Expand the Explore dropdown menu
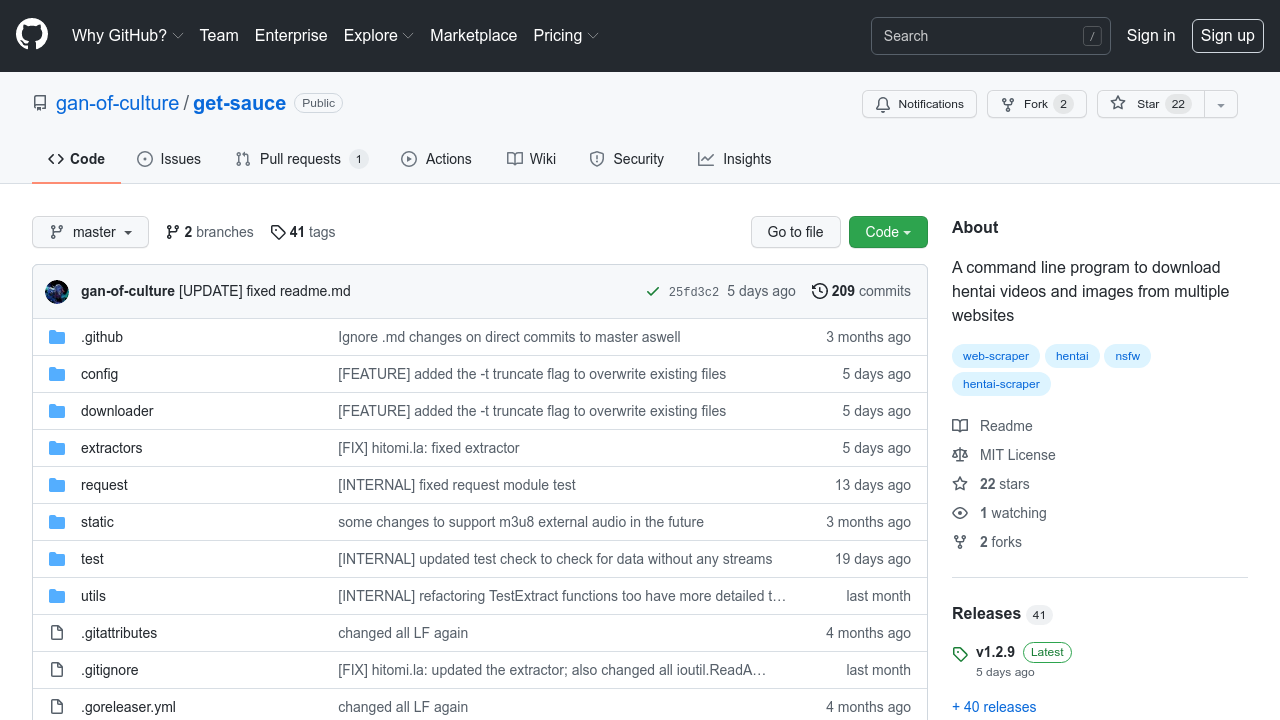The image size is (1280, 720). [378, 35]
